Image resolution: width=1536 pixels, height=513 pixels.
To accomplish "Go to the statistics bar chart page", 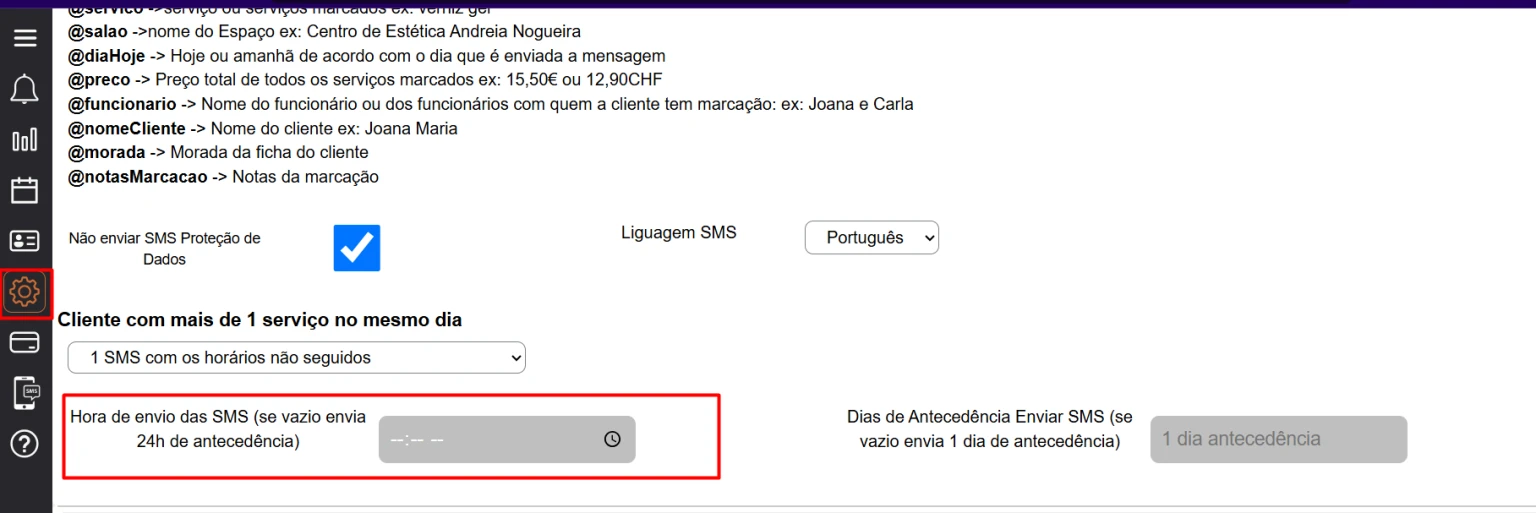I will tap(25, 140).
